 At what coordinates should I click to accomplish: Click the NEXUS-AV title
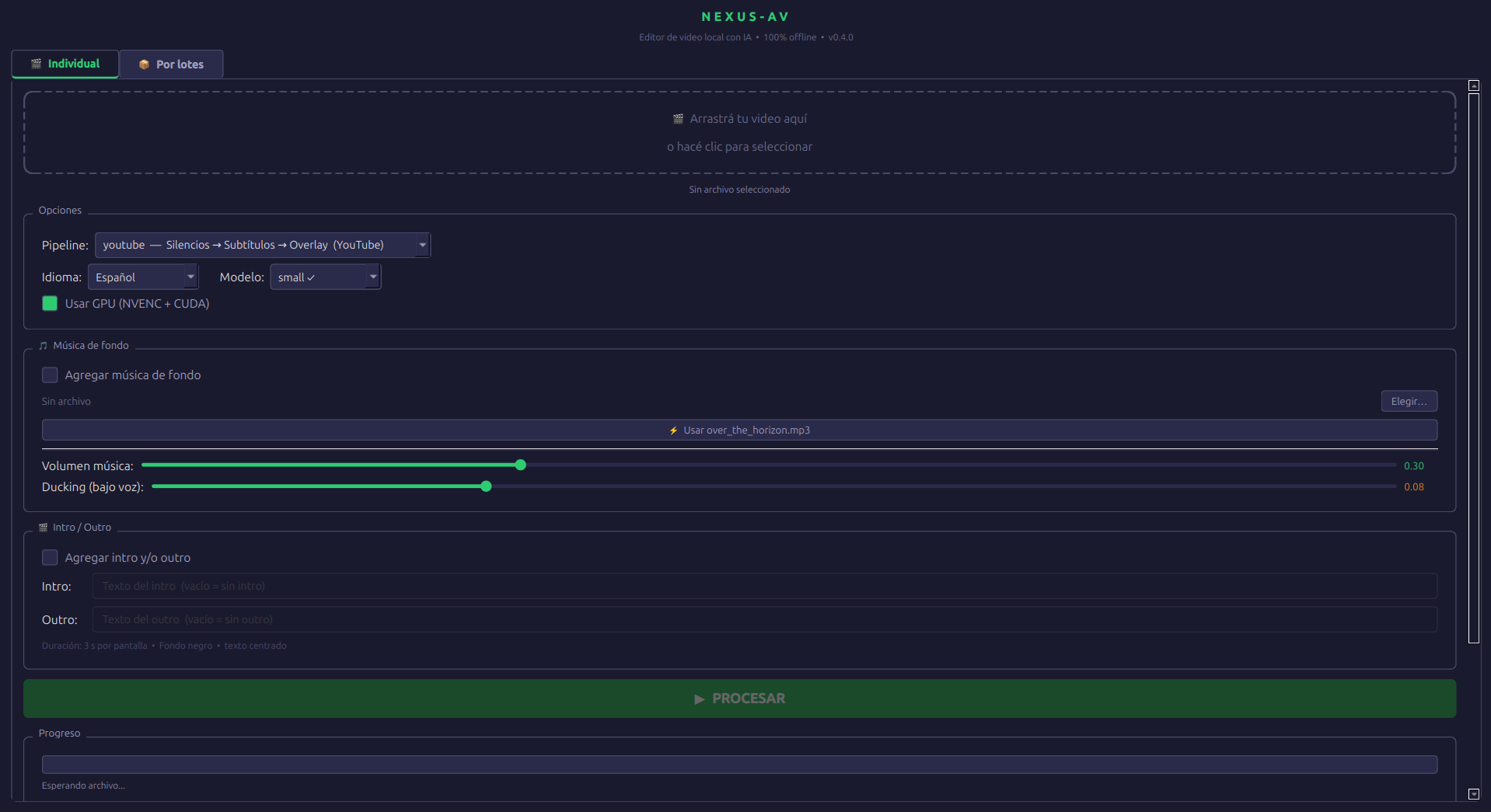745,17
